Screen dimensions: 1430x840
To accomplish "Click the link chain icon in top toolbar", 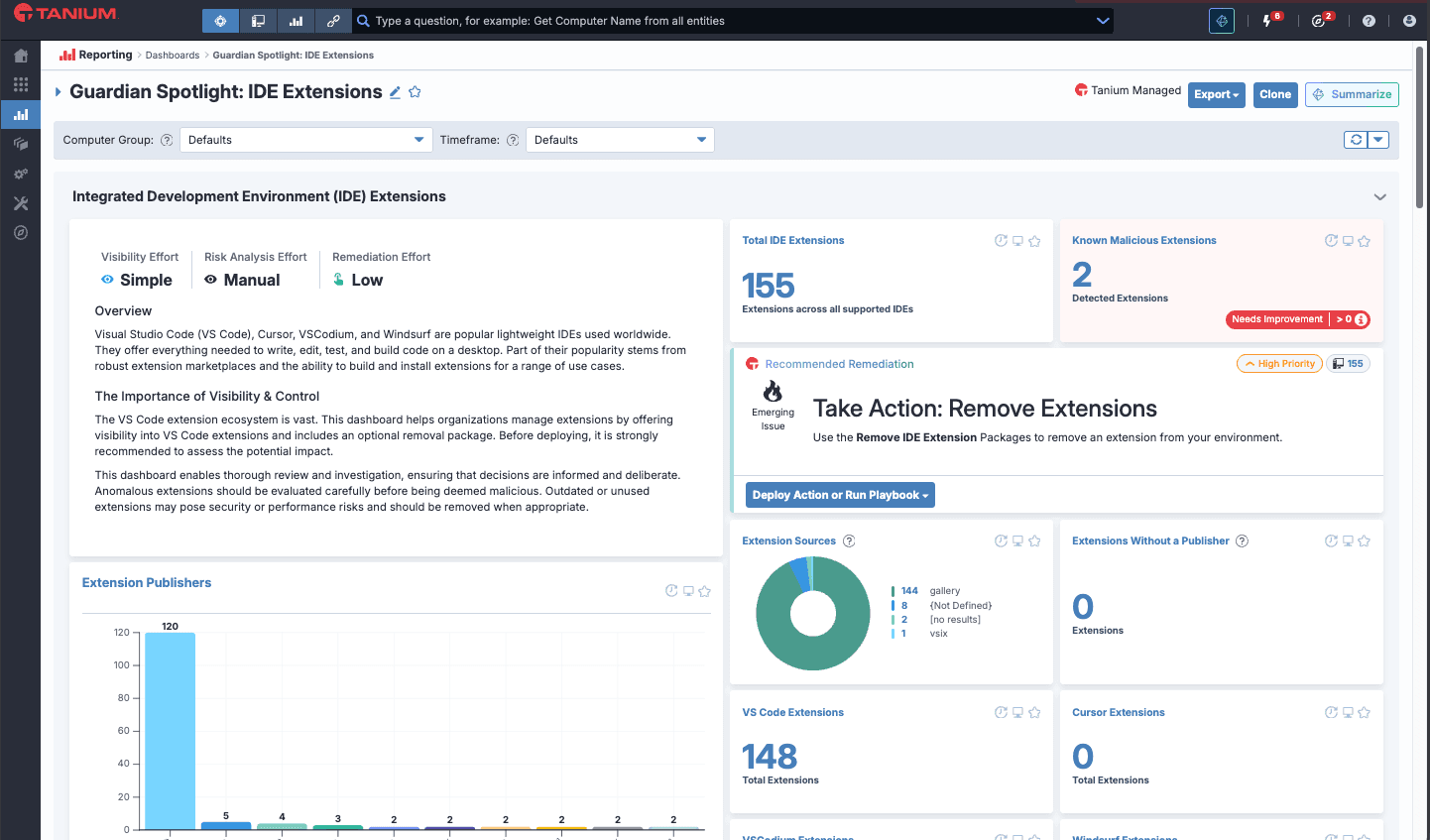I will point(333,21).
